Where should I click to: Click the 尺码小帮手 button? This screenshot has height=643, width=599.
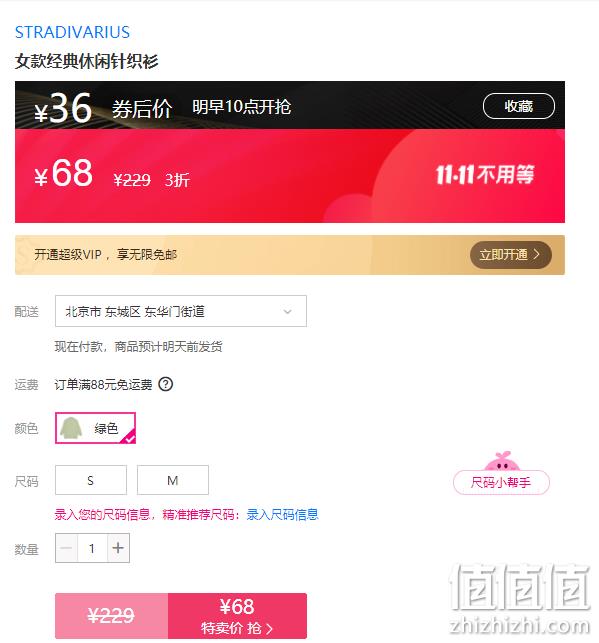(501, 482)
